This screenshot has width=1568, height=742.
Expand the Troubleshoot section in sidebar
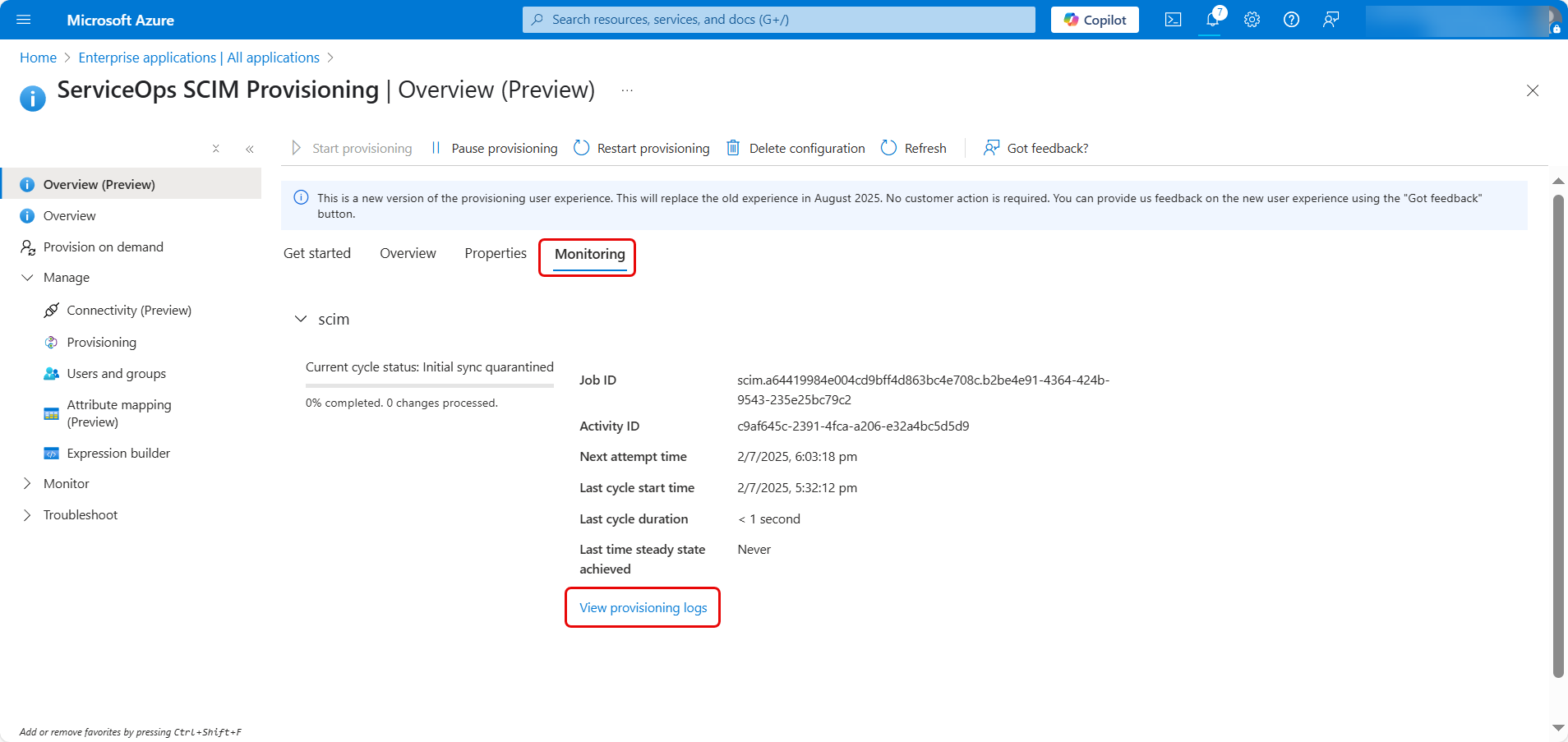27,515
